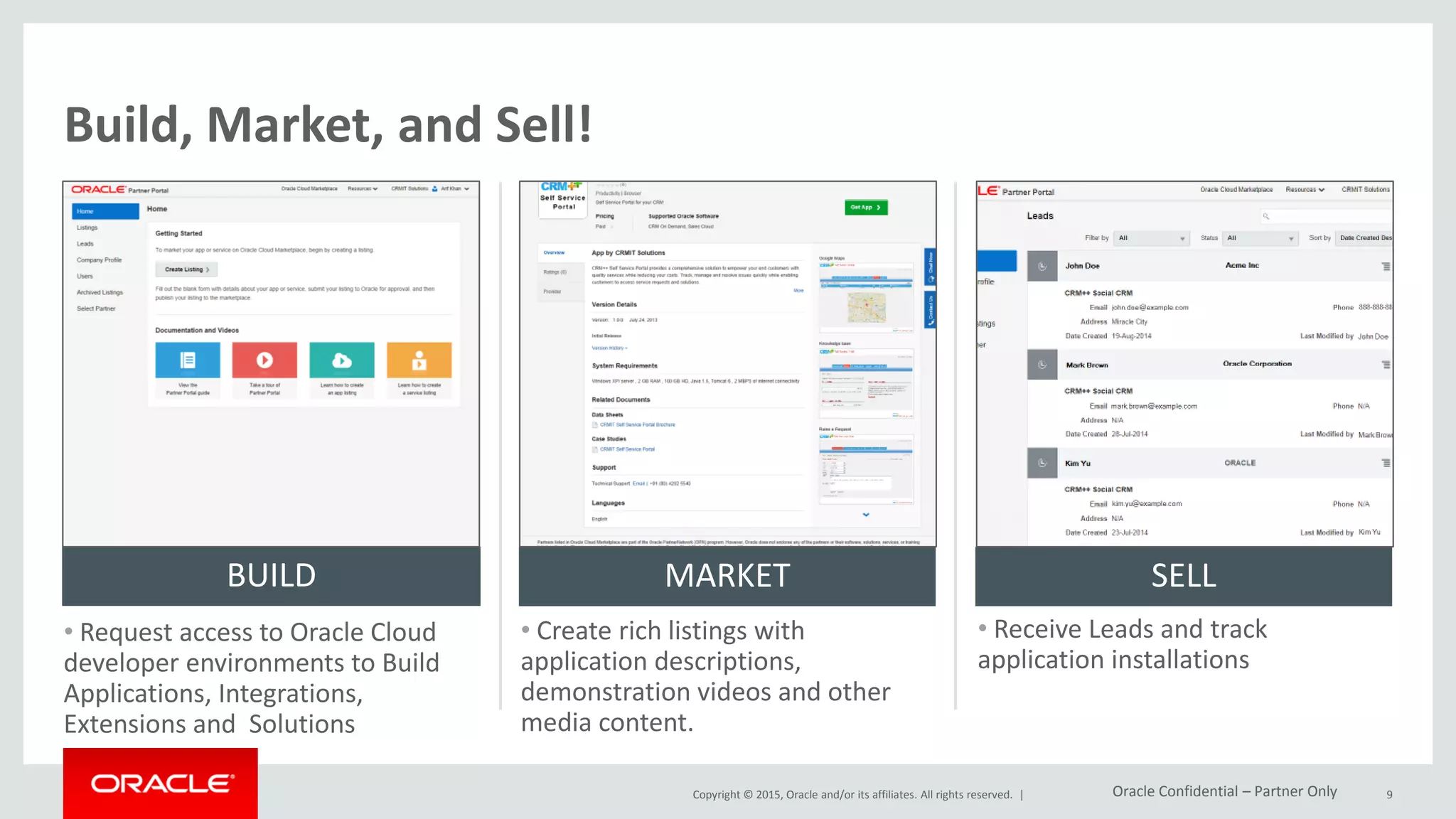Open Users in the sidebar
The width and height of the screenshot is (1456, 819).
[85, 277]
